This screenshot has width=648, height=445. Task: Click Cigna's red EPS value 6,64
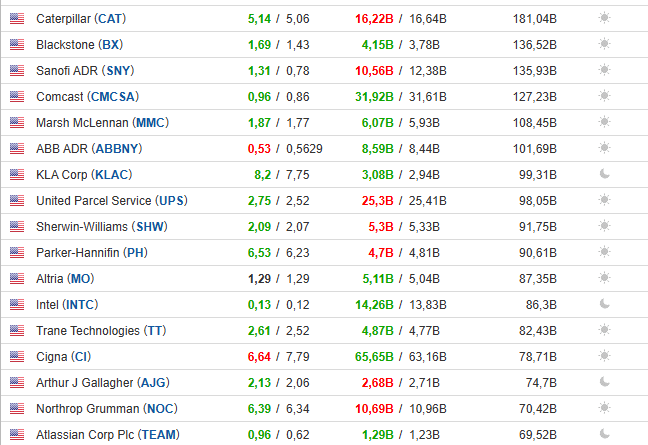[x=258, y=356]
